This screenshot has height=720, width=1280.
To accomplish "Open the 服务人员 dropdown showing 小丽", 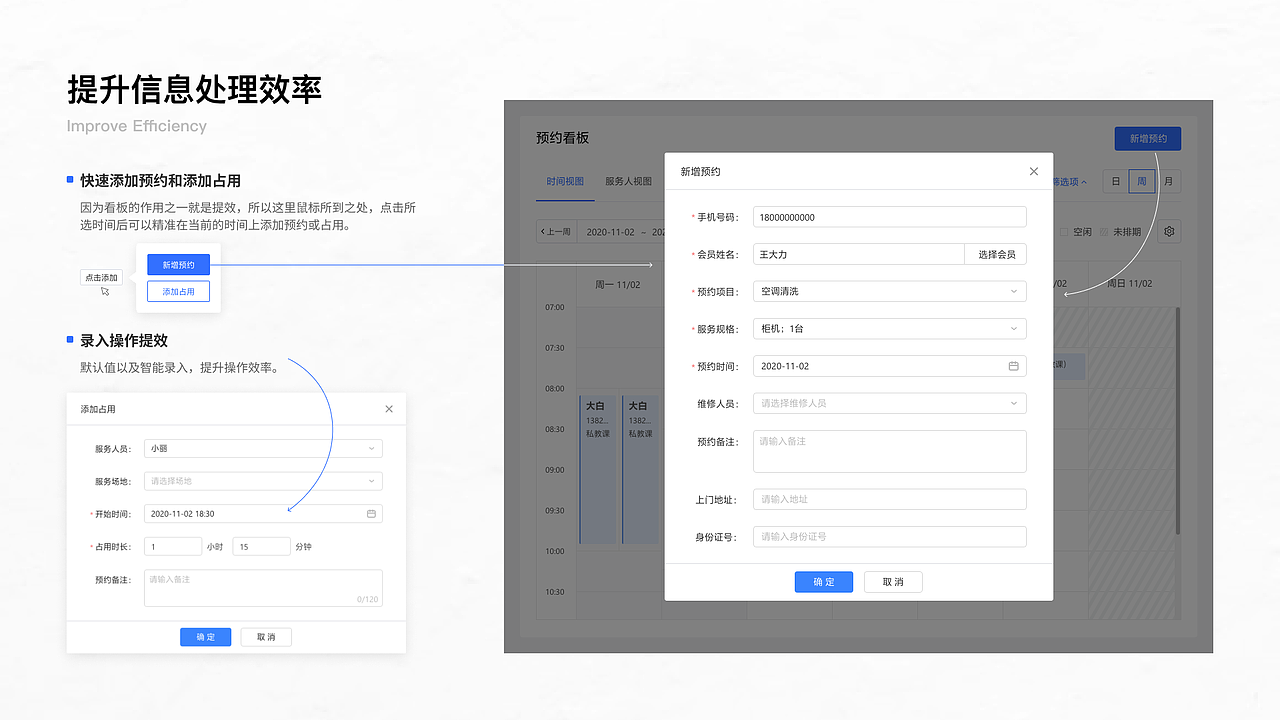I will 374,448.
